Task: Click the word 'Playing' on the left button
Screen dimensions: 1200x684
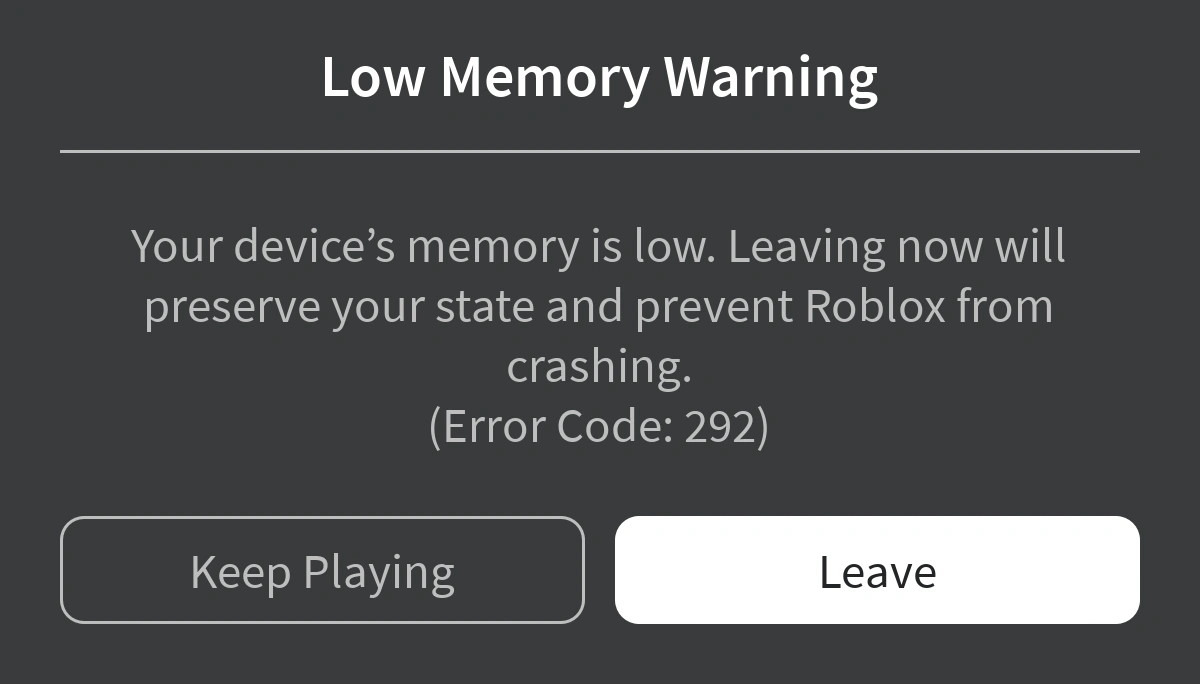Action: 379,573
